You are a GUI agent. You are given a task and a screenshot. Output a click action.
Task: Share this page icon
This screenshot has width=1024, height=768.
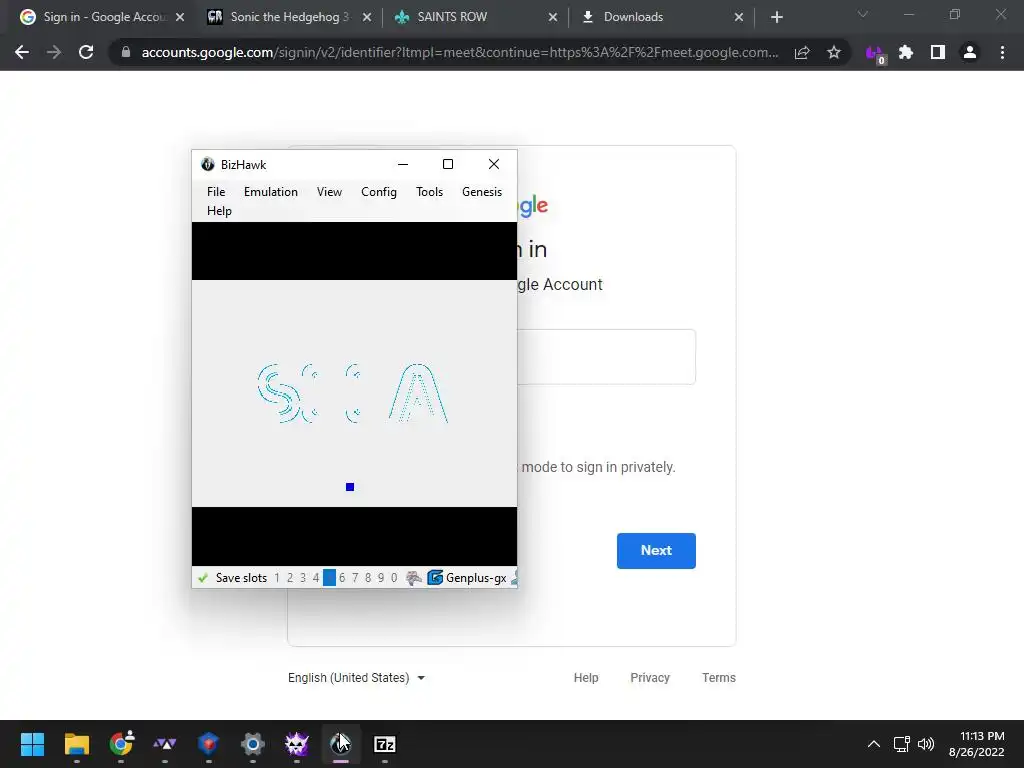(x=802, y=52)
